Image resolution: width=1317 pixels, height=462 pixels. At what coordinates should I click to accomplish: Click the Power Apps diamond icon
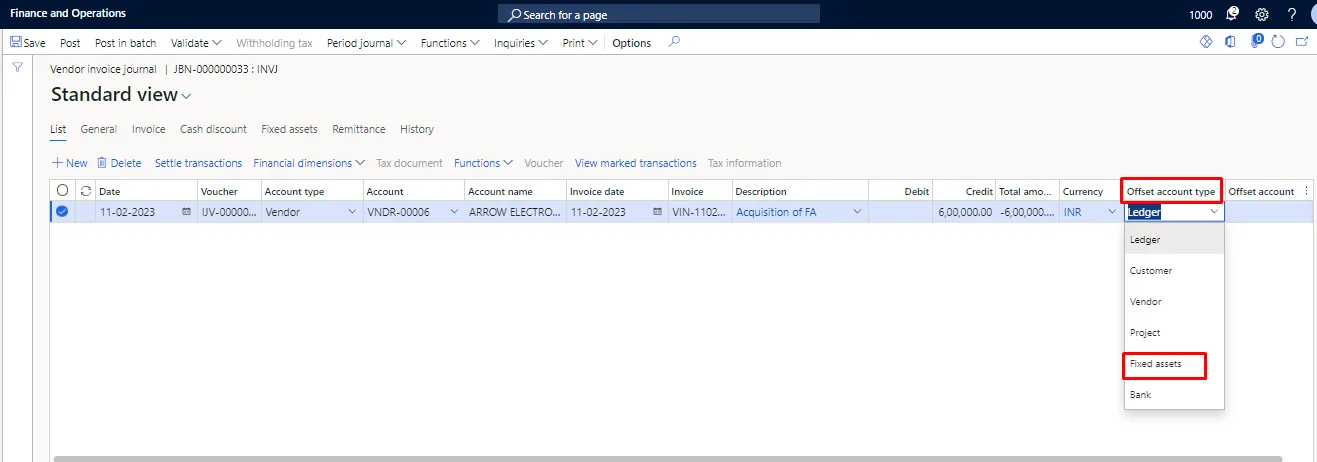click(1205, 42)
